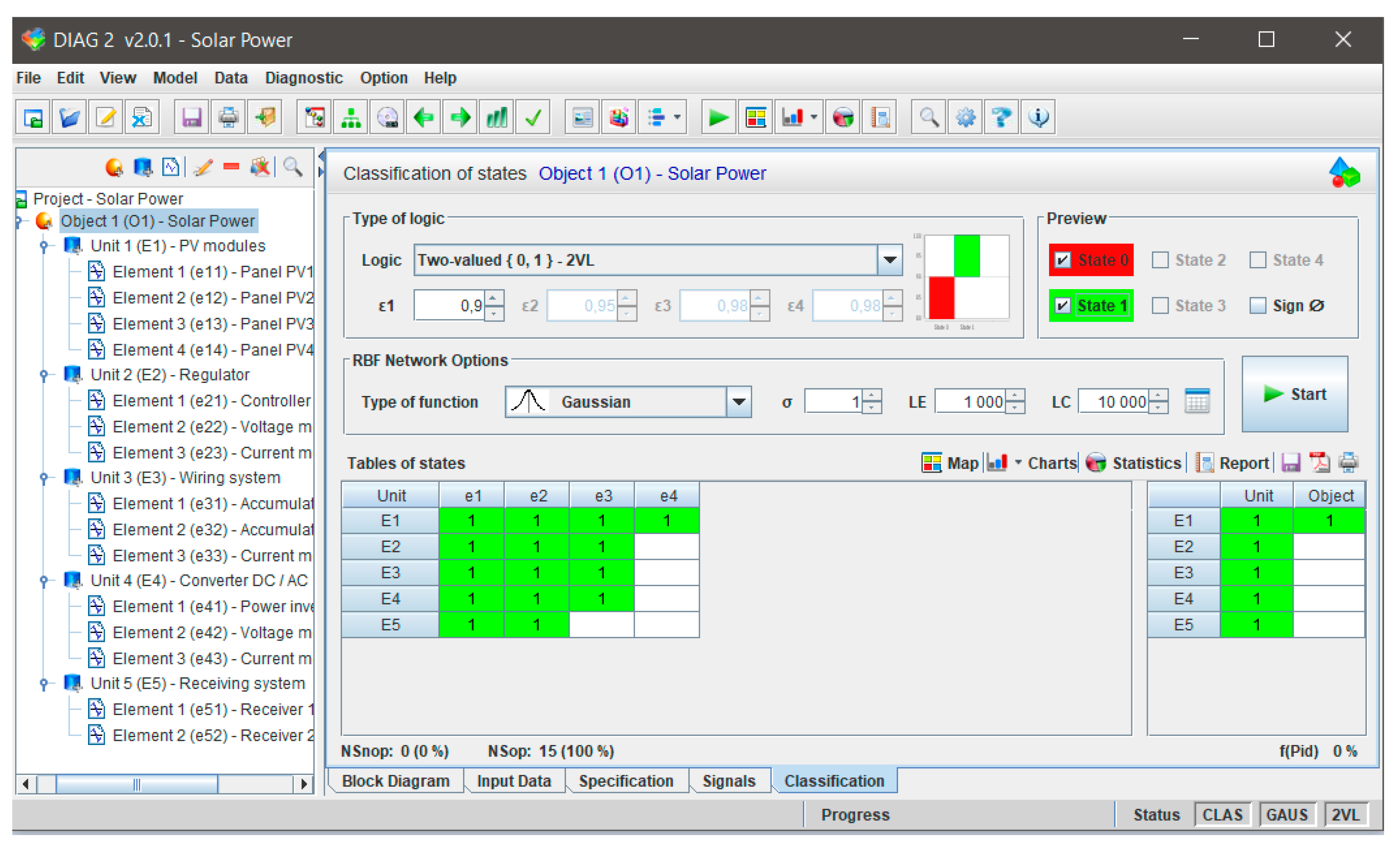The height and width of the screenshot is (849, 1400).
Task: Collapse Unit 2 (E2) - Regulator tree node
Action: coord(44,375)
